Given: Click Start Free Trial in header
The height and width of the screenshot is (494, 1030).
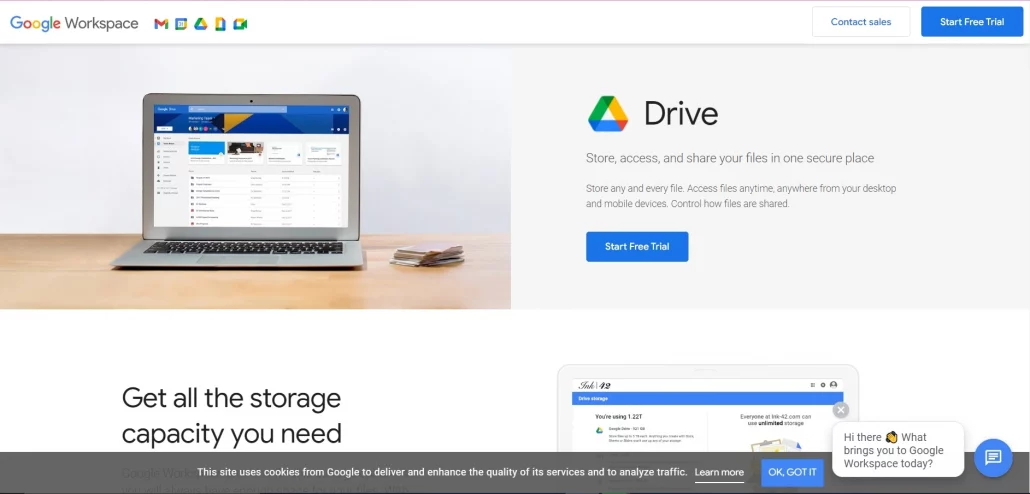Looking at the screenshot, I should click(972, 22).
